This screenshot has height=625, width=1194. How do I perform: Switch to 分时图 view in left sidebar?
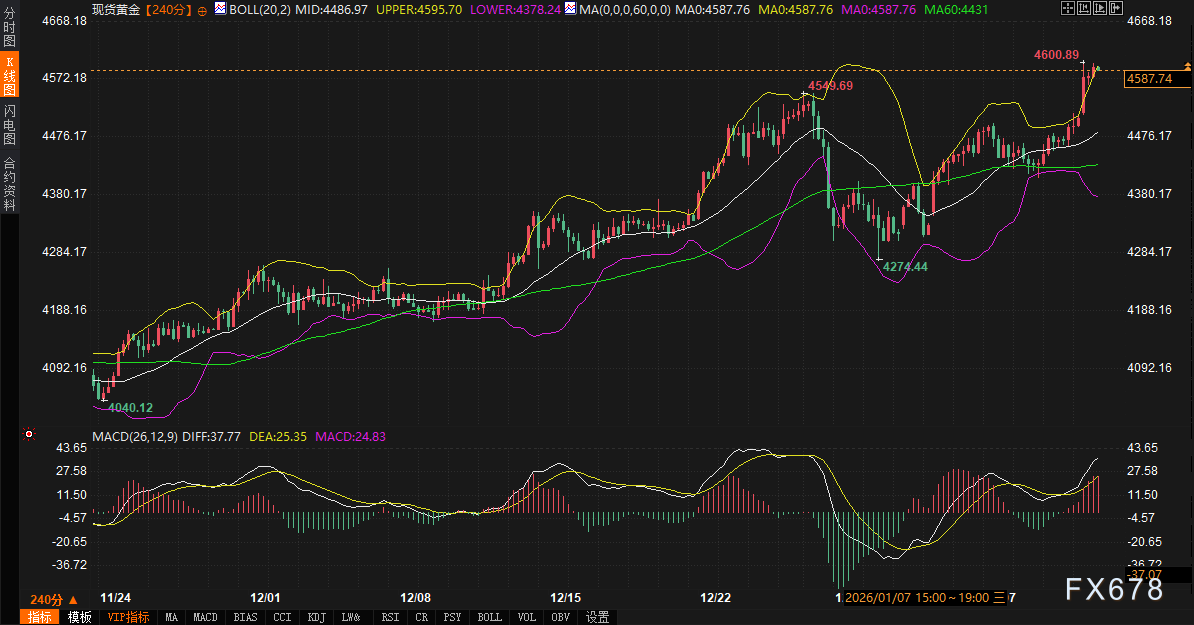(10, 30)
